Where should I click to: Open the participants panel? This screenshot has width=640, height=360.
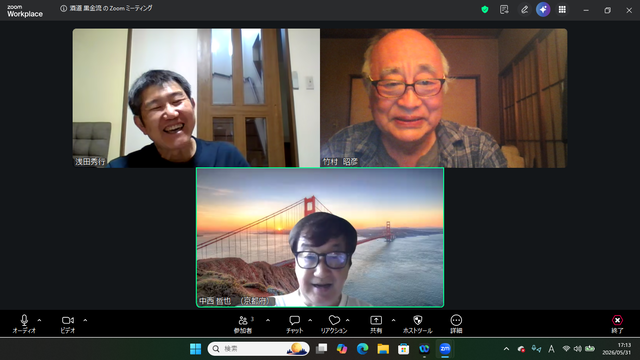pyautogui.click(x=243, y=324)
